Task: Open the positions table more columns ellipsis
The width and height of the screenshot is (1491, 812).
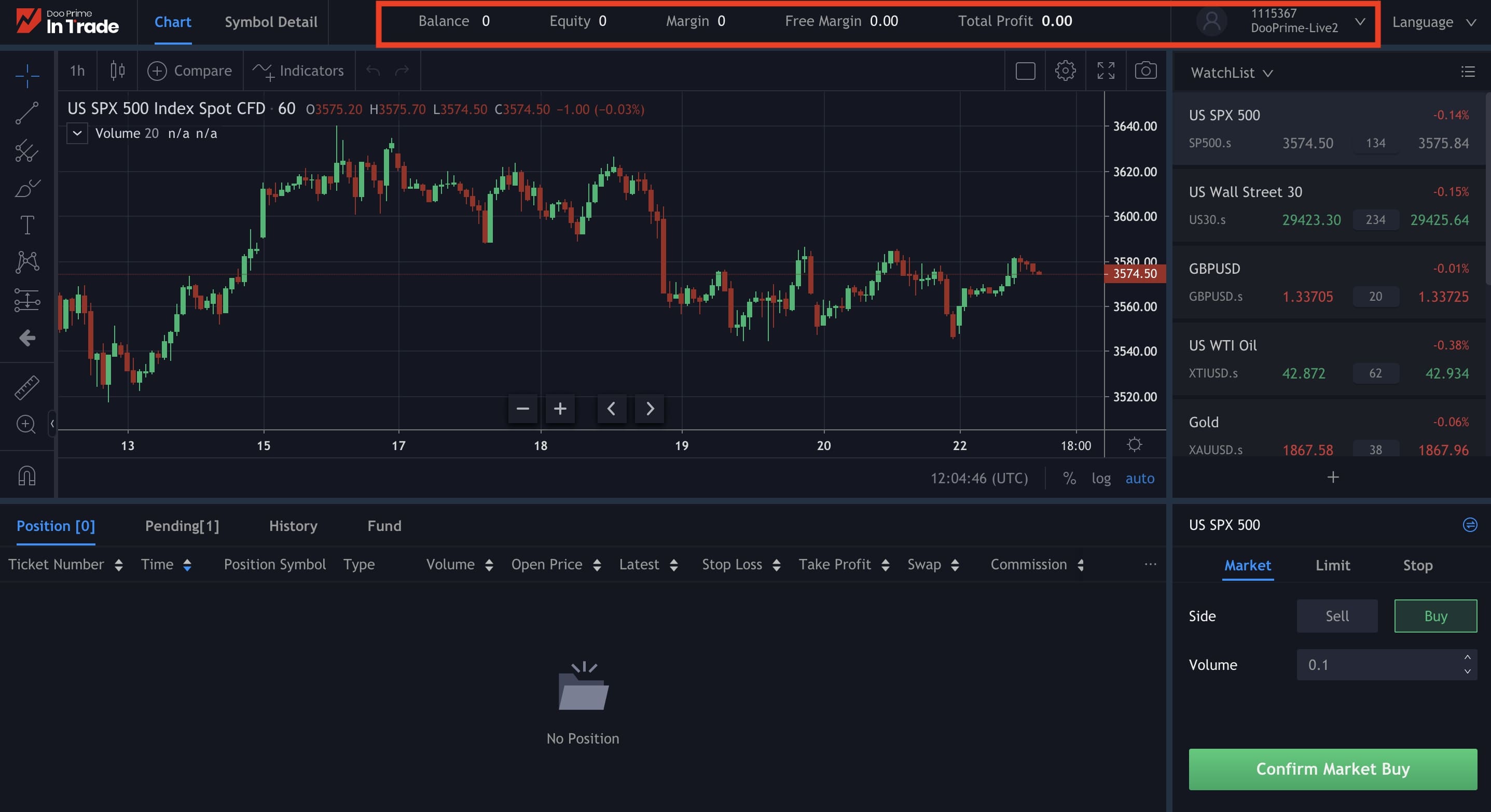Action: (1151, 564)
